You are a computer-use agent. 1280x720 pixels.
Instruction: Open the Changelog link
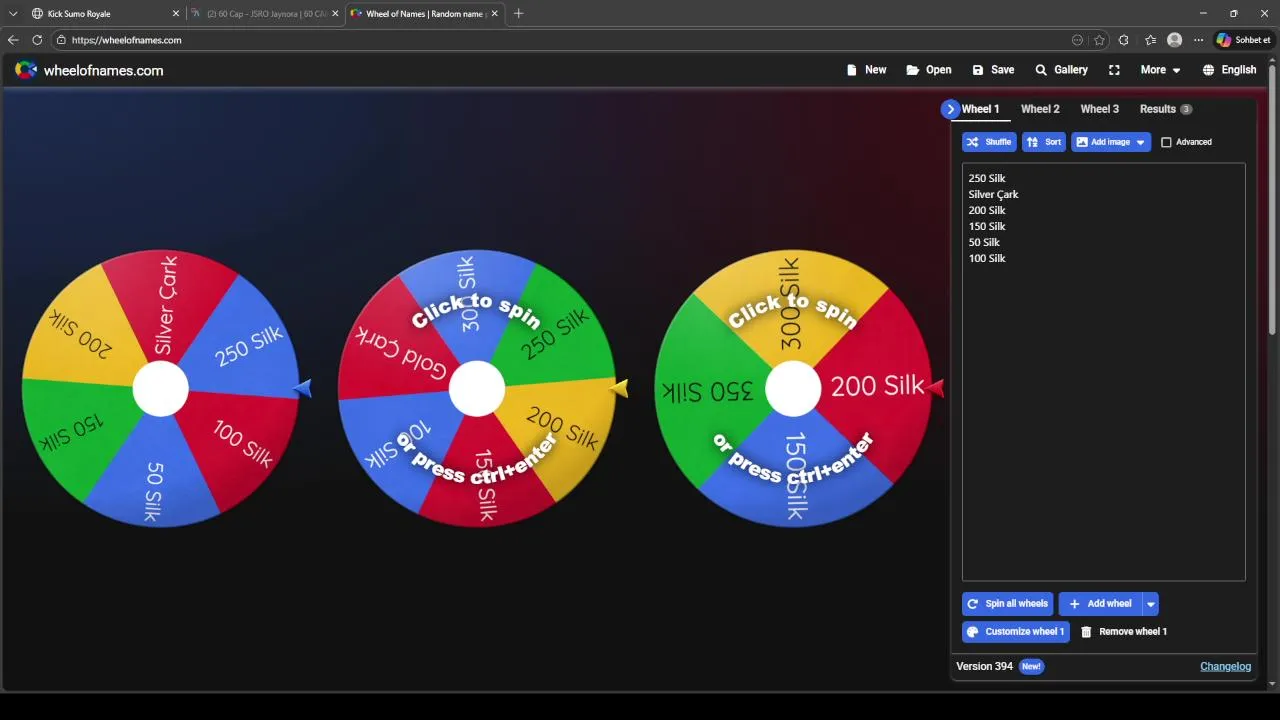coord(1225,666)
